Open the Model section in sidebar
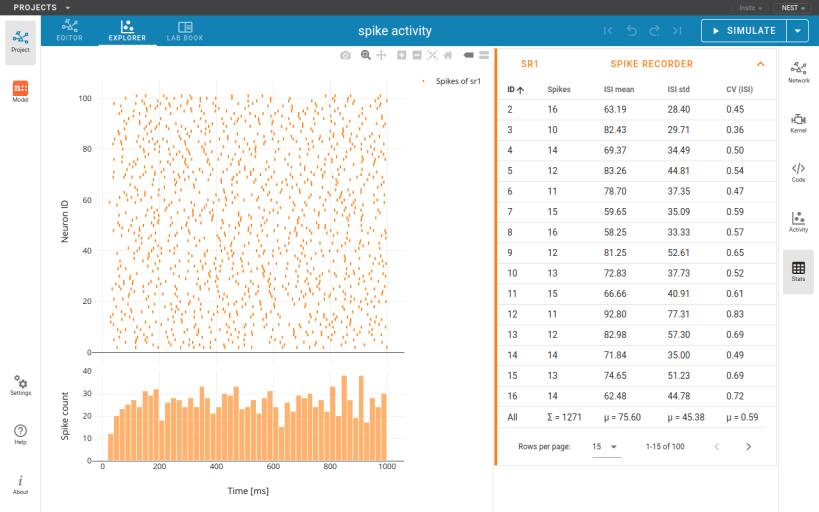The image size is (819, 512). coord(20,91)
